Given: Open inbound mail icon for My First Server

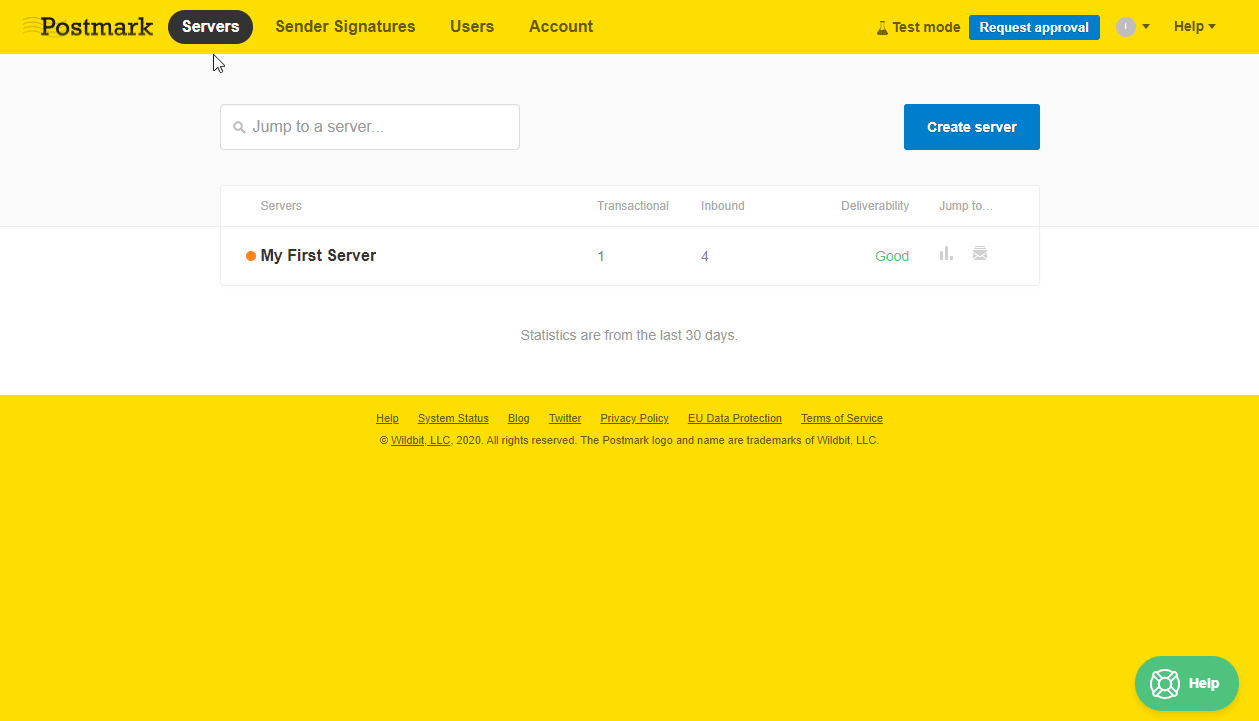Looking at the screenshot, I should (x=980, y=254).
